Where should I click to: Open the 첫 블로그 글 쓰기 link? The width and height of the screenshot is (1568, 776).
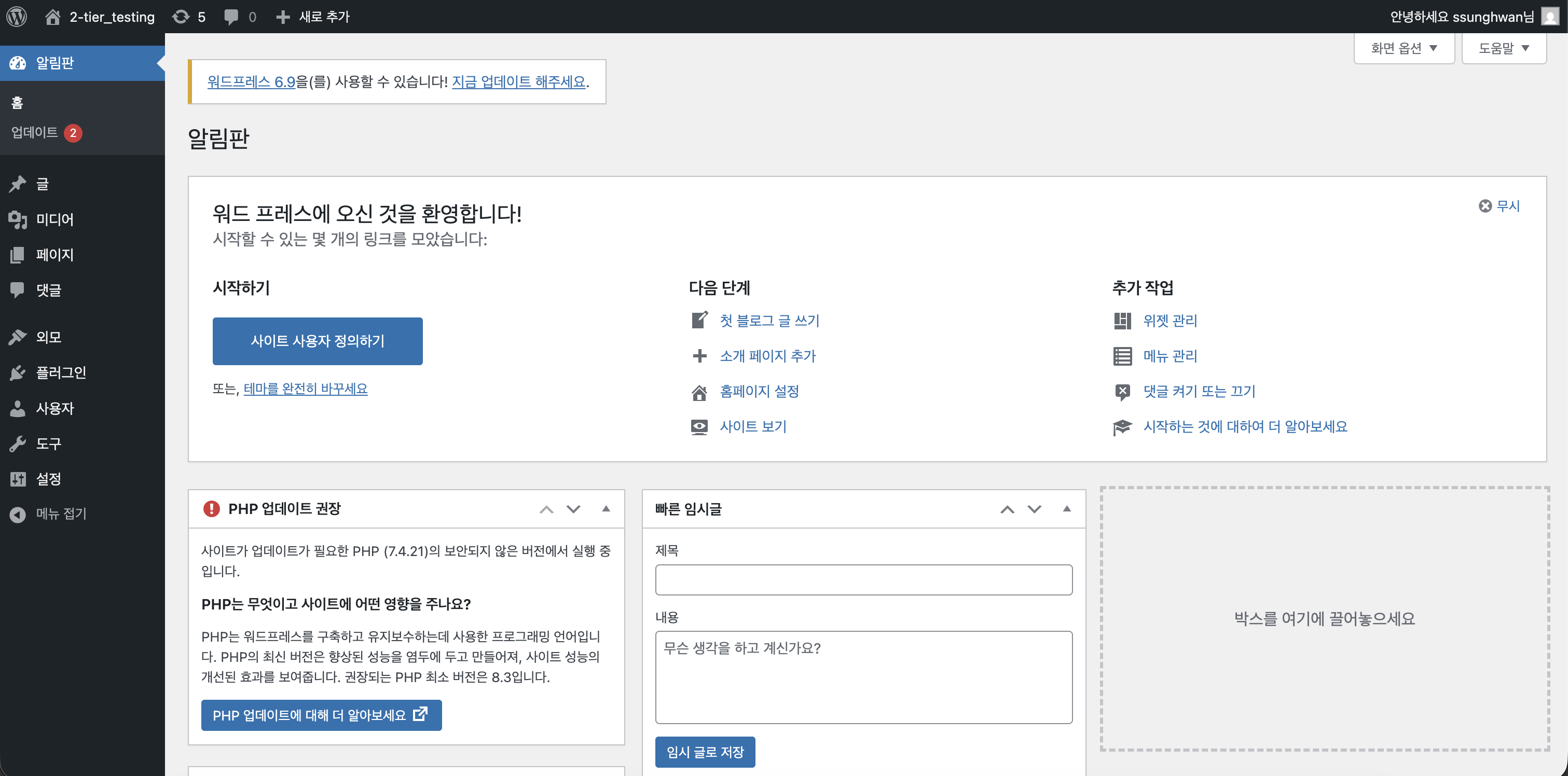769,320
